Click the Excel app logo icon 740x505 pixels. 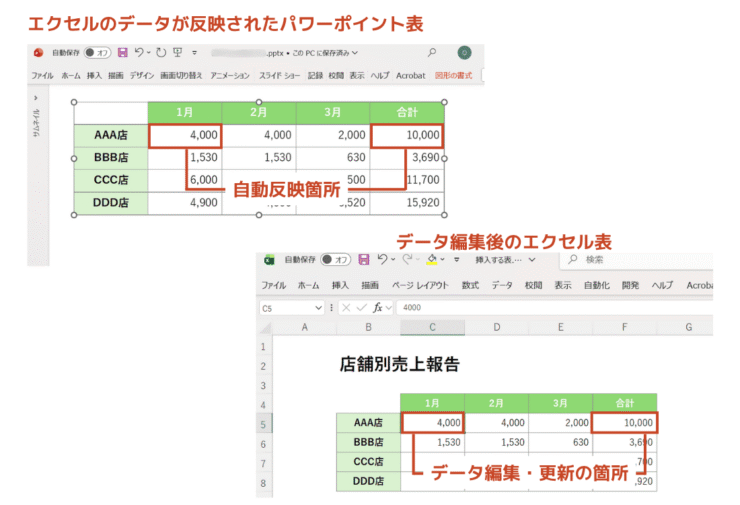point(269,260)
